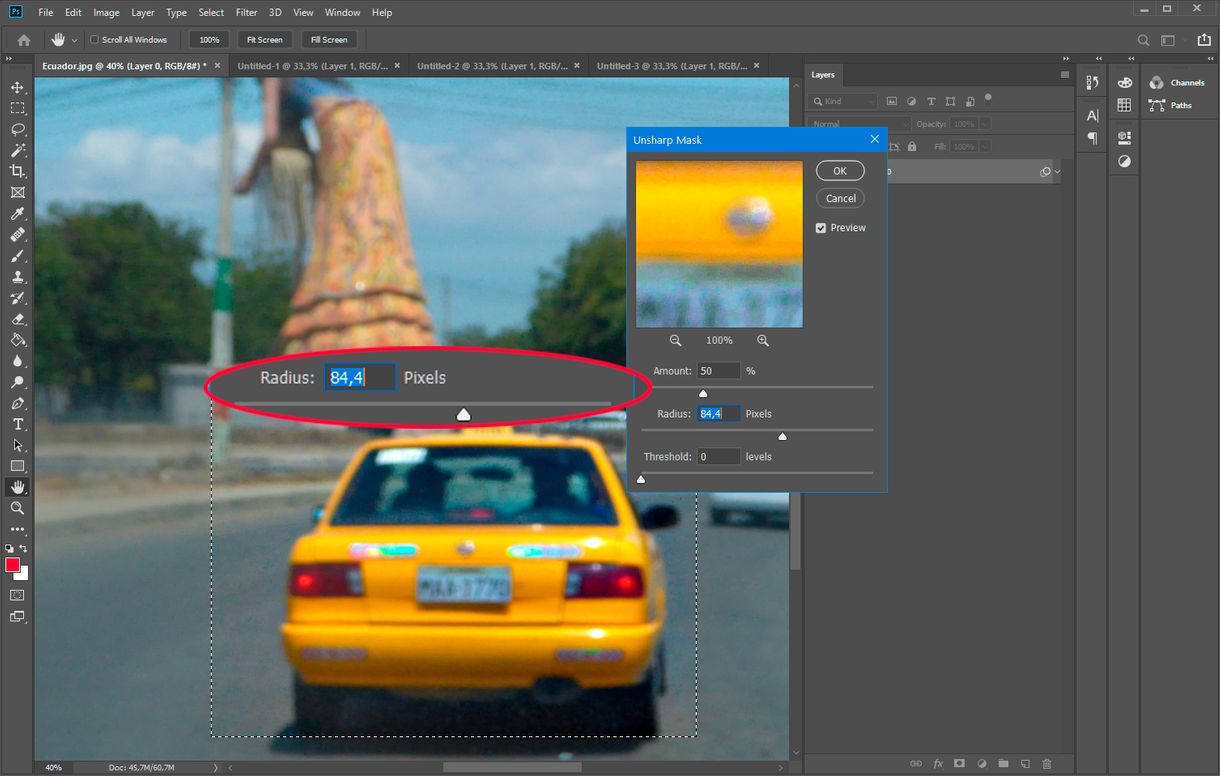
Task: Select the Crop tool
Action: [x=15, y=172]
